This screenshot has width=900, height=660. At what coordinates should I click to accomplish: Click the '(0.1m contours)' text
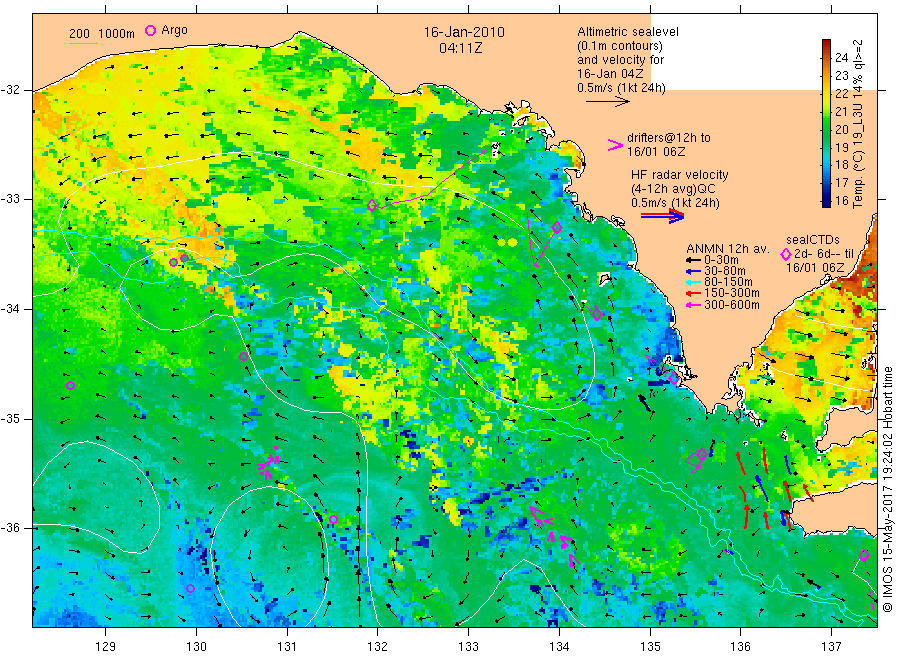tap(619, 46)
